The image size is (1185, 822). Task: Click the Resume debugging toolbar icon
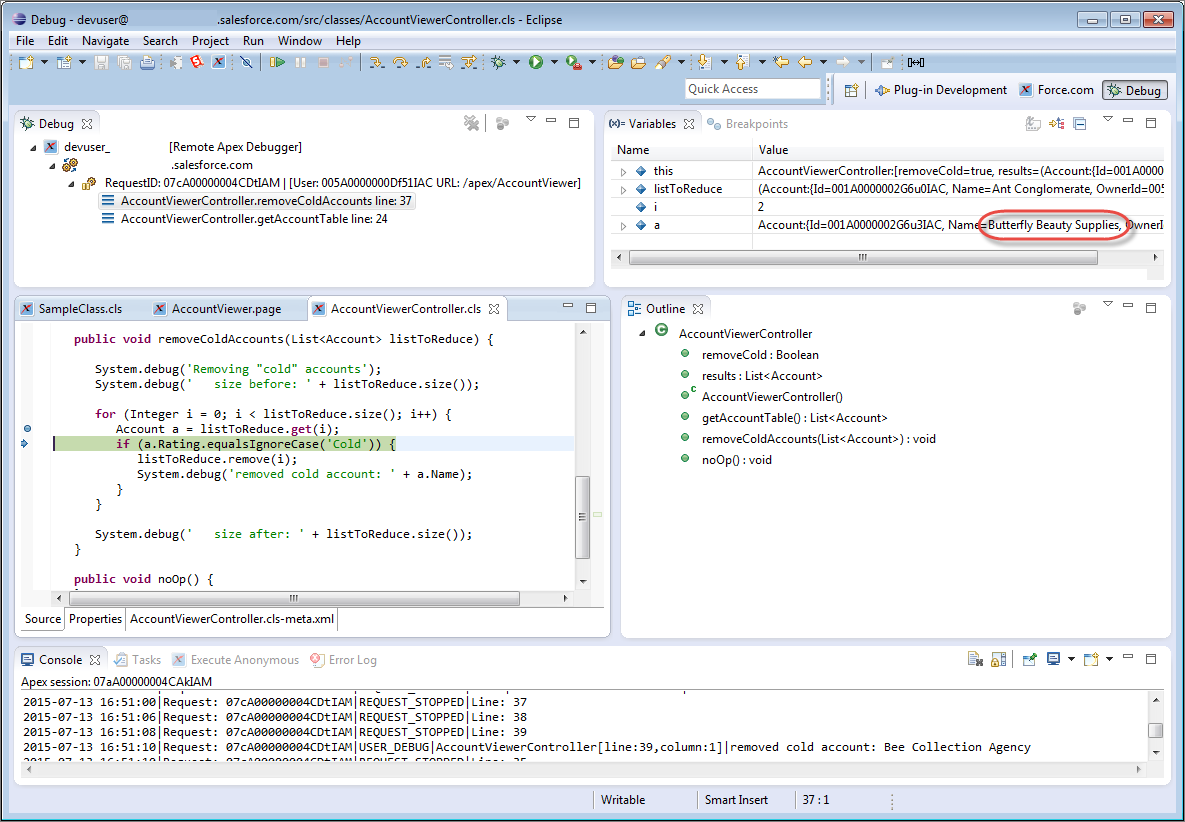pos(277,63)
